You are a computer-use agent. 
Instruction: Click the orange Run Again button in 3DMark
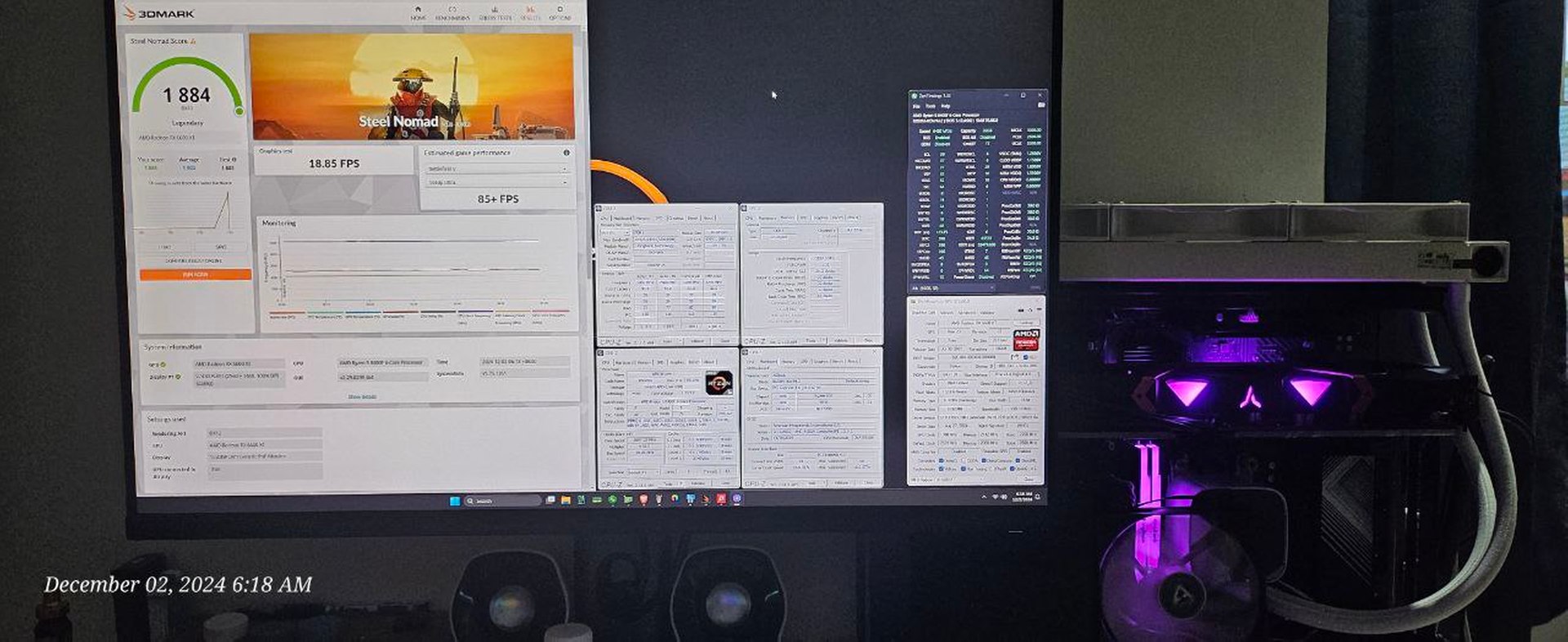coord(195,275)
